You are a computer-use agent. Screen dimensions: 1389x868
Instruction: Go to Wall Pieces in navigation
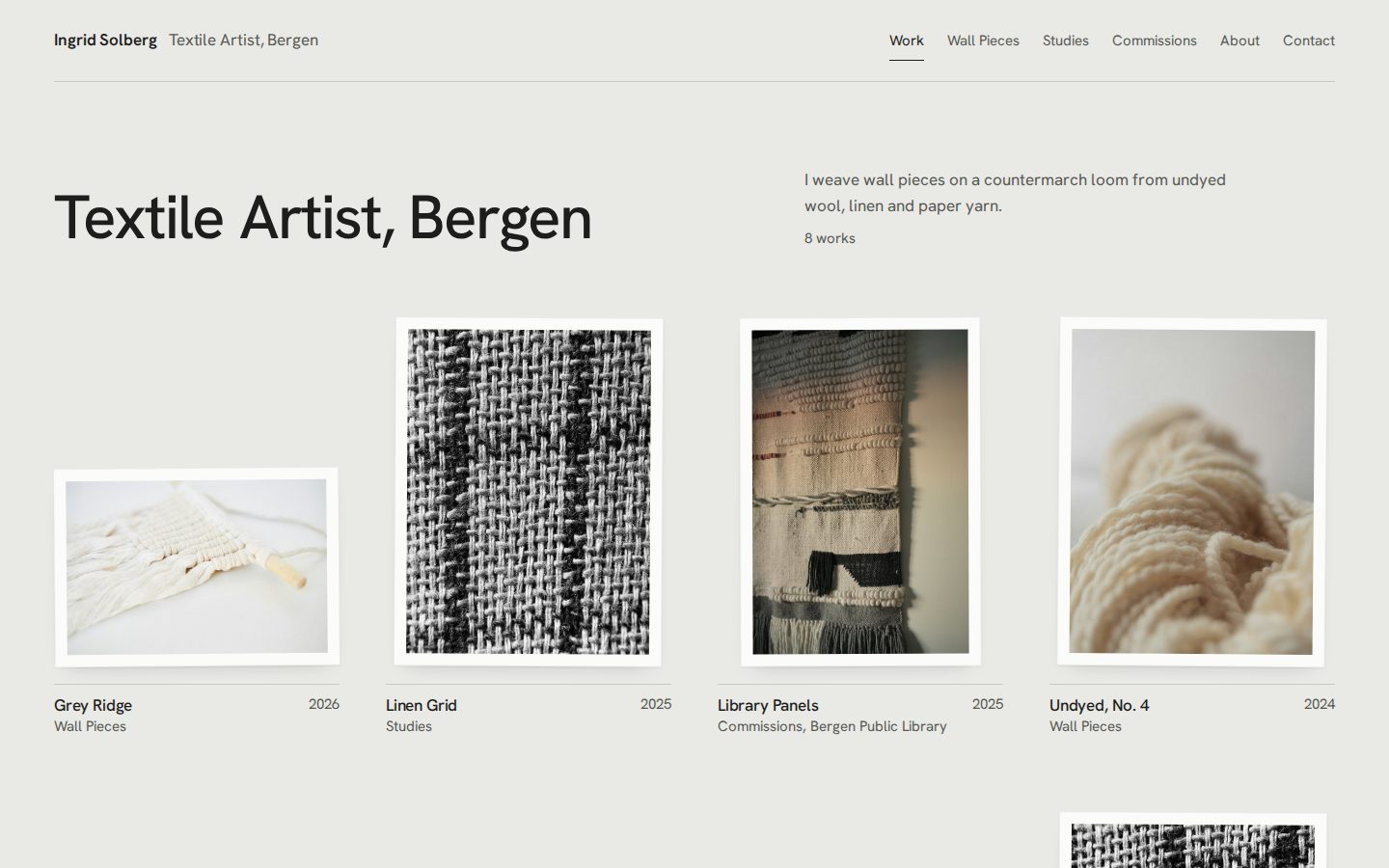pos(983,41)
